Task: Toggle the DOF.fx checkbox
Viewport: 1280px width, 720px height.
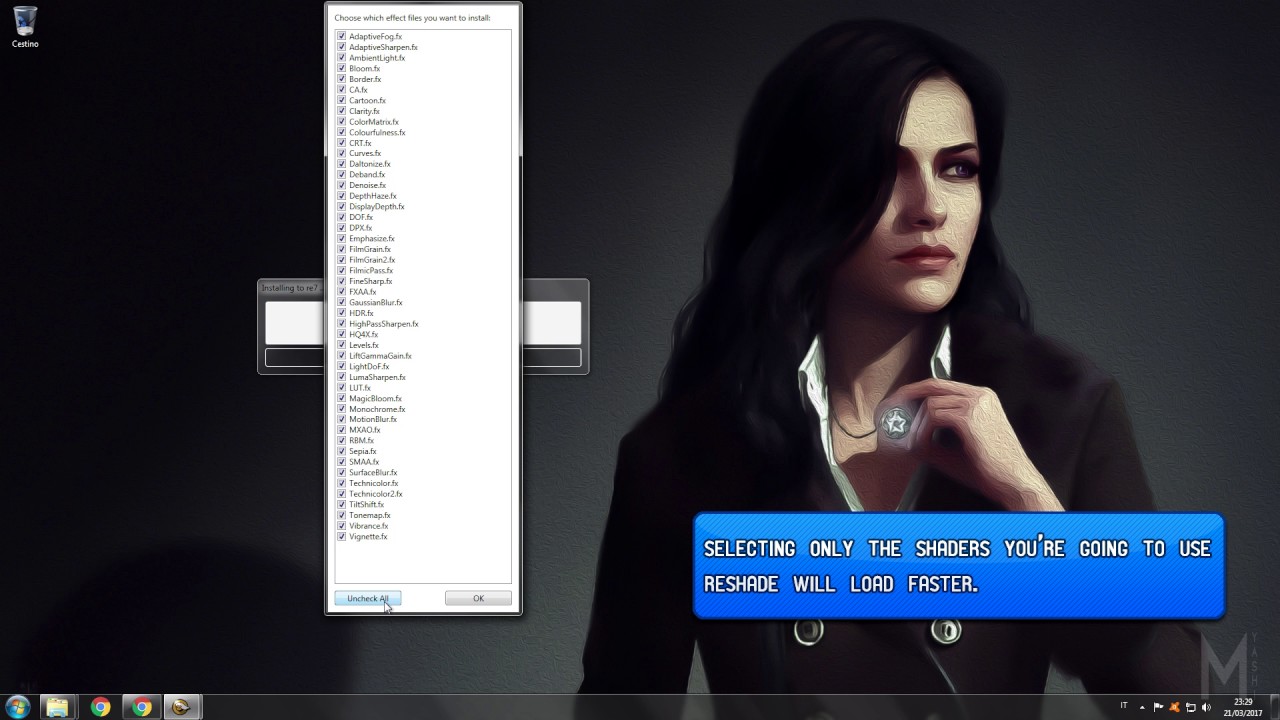Action: pyautogui.click(x=341, y=217)
